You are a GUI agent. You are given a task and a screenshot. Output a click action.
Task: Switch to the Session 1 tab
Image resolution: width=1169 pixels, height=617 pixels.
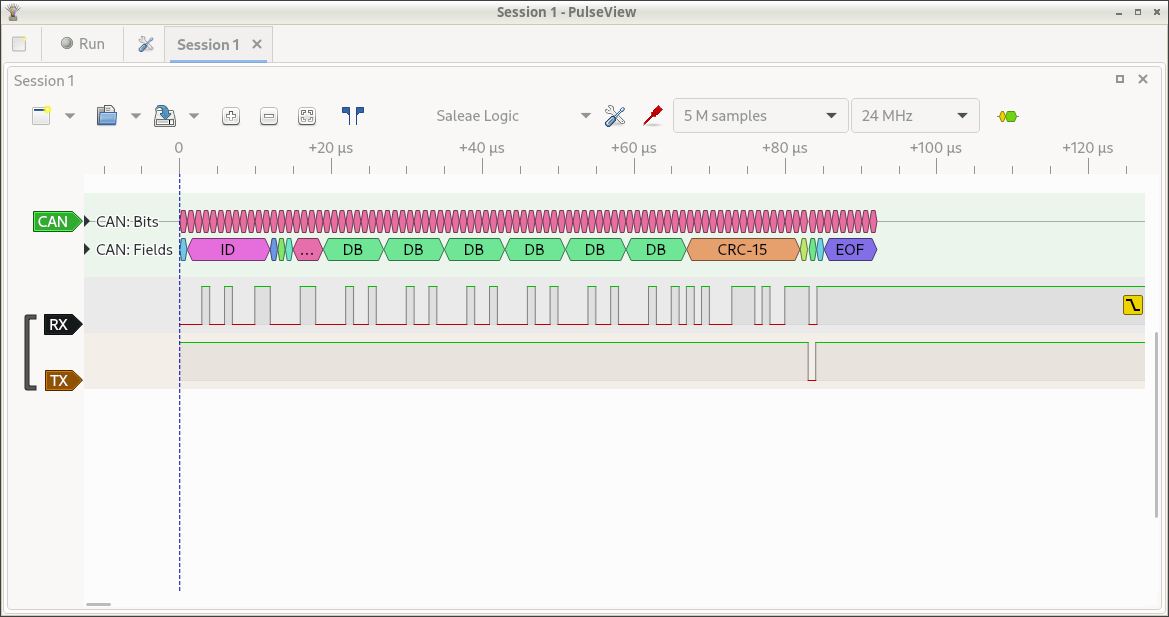[208, 44]
